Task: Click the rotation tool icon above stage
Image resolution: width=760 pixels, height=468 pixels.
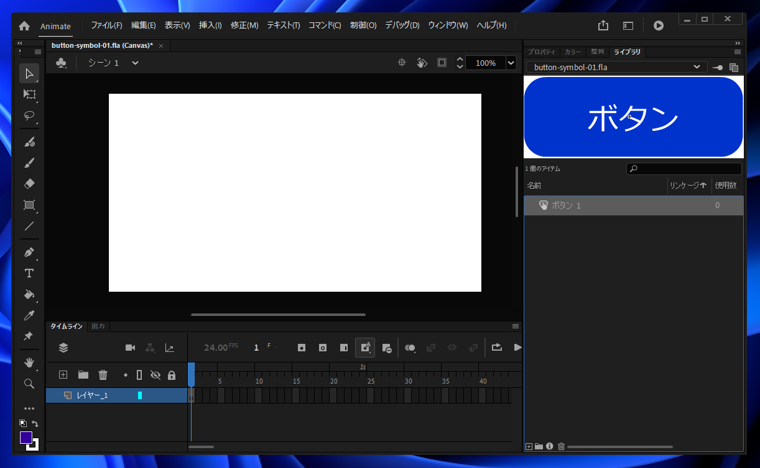Action: [x=422, y=62]
